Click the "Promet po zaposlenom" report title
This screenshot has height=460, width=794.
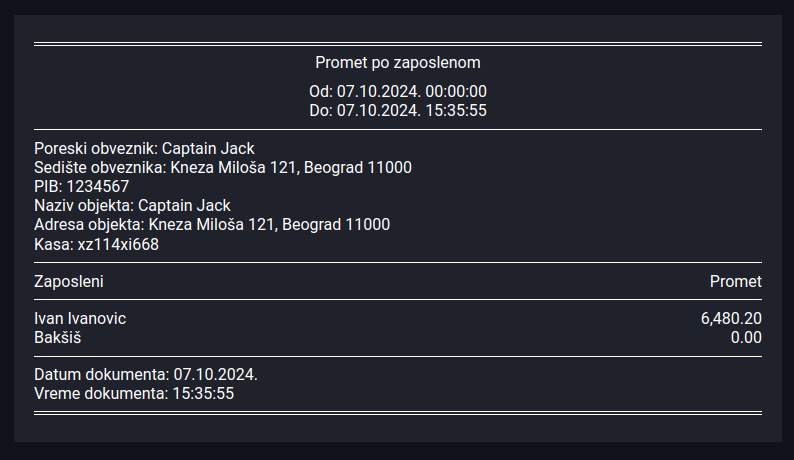[398, 63]
